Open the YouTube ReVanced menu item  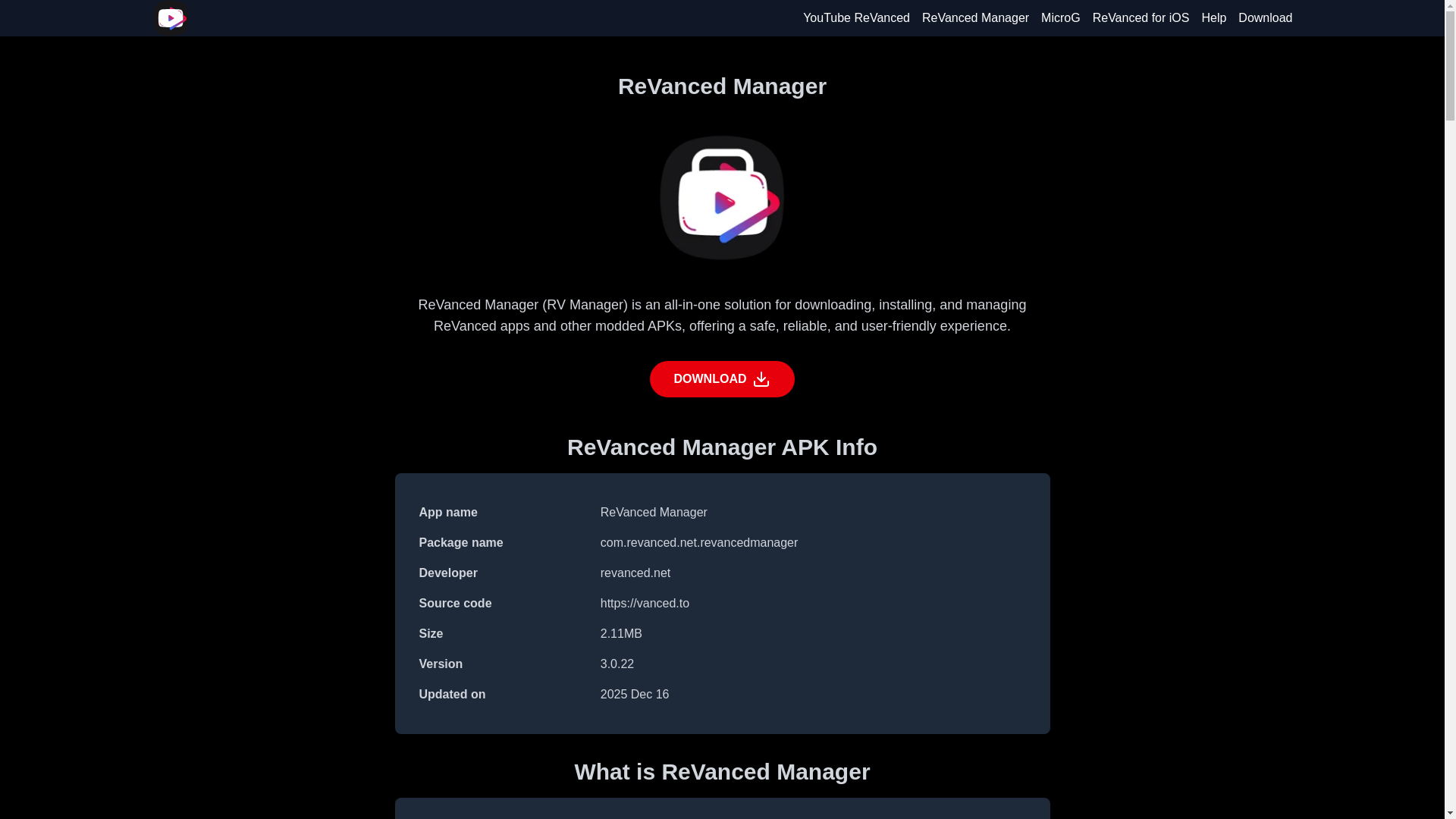tap(856, 18)
